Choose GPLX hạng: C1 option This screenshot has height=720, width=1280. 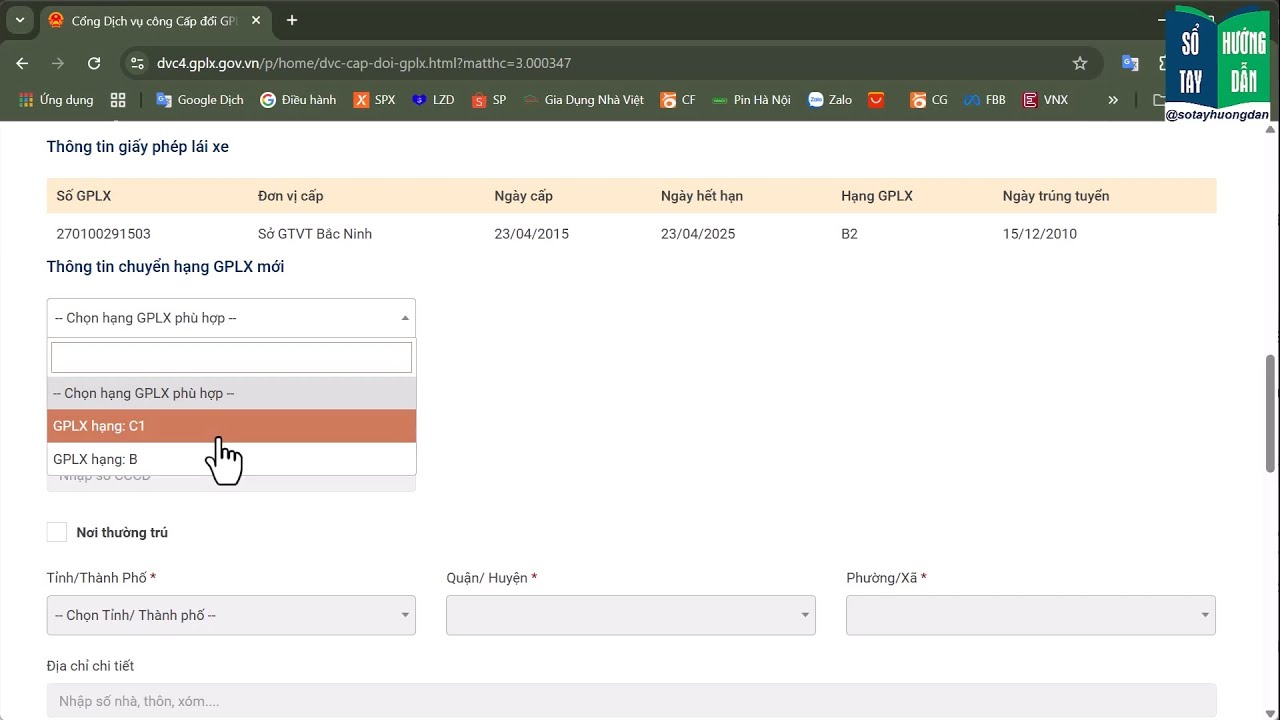tap(231, 426)
